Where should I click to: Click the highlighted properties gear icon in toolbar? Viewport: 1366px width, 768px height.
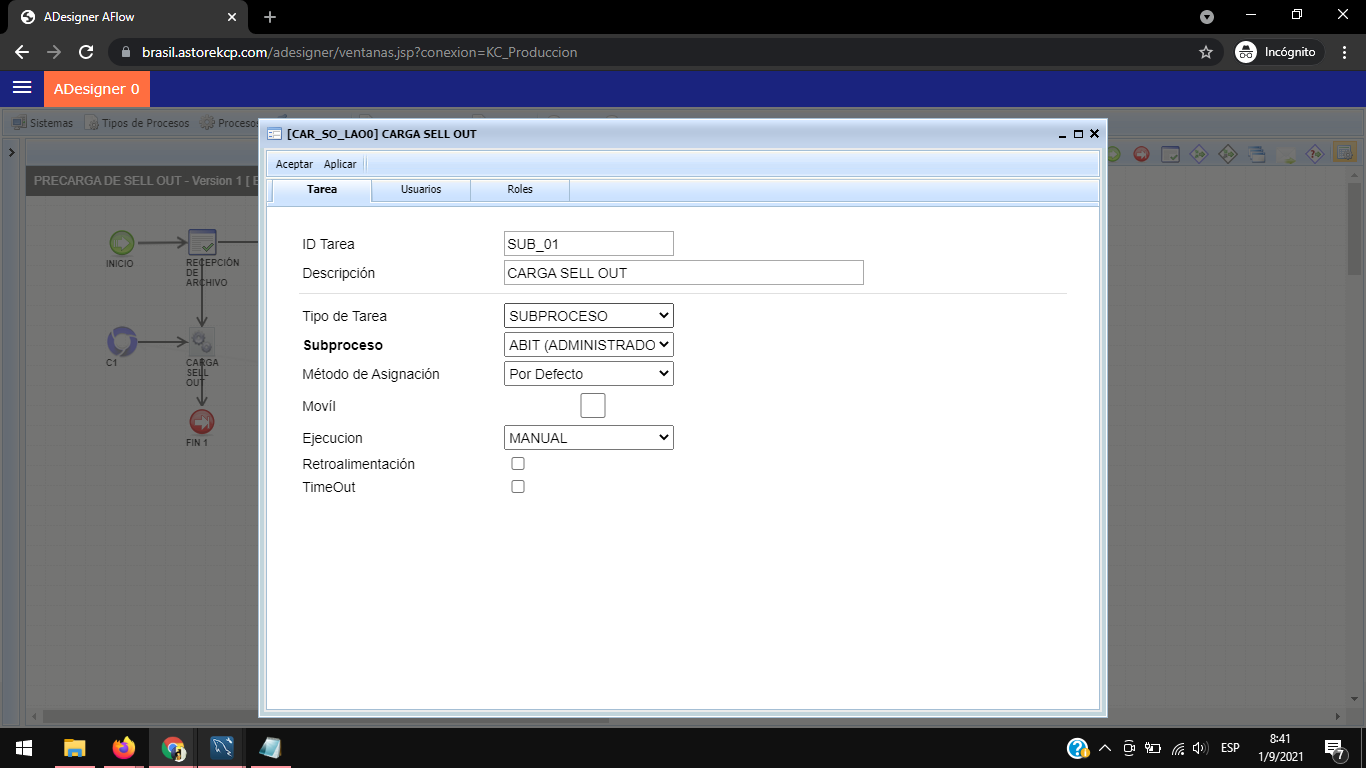pos(1344,154)
